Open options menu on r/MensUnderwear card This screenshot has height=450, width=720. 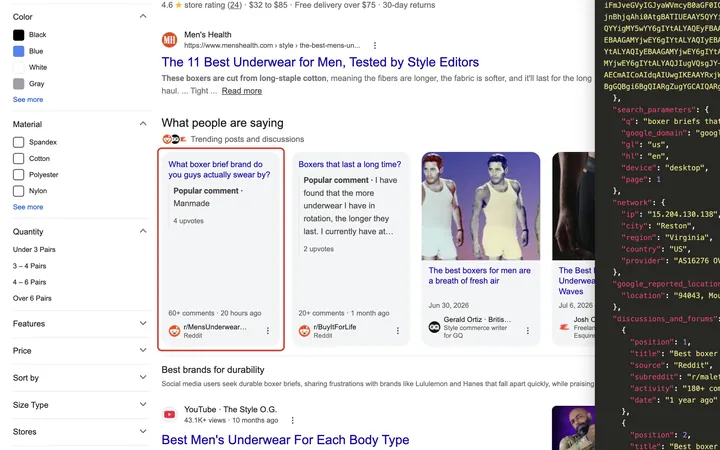pyautogui.click(x=268, y=331)
